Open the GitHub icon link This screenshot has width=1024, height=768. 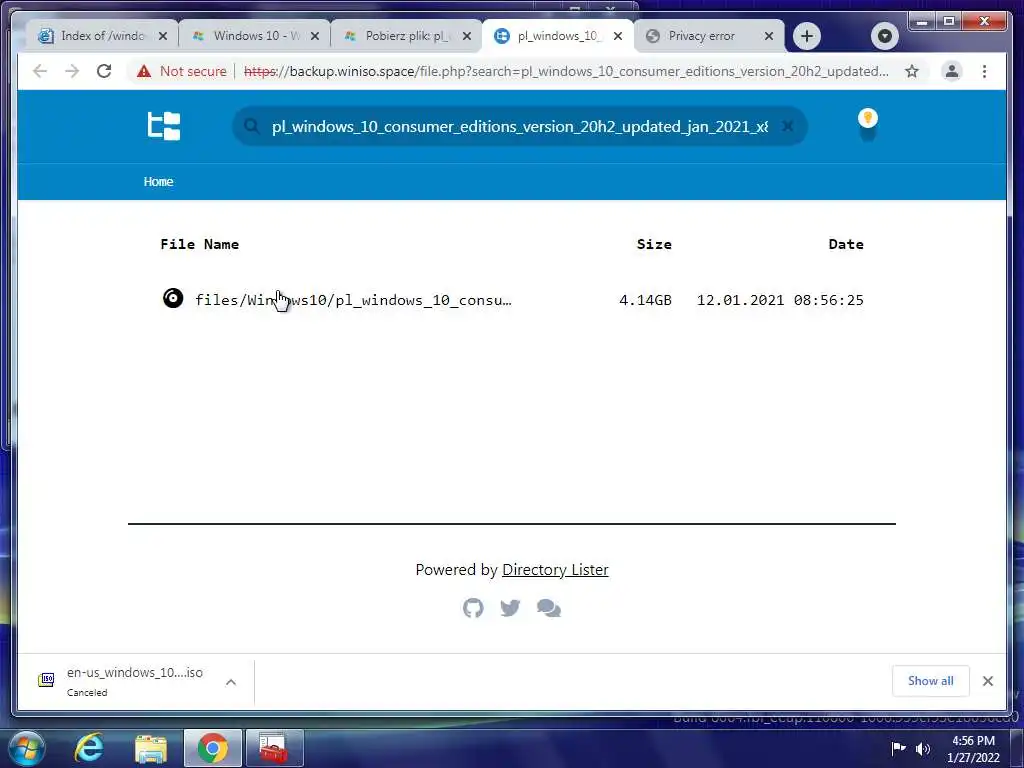[x=473, y=608]
